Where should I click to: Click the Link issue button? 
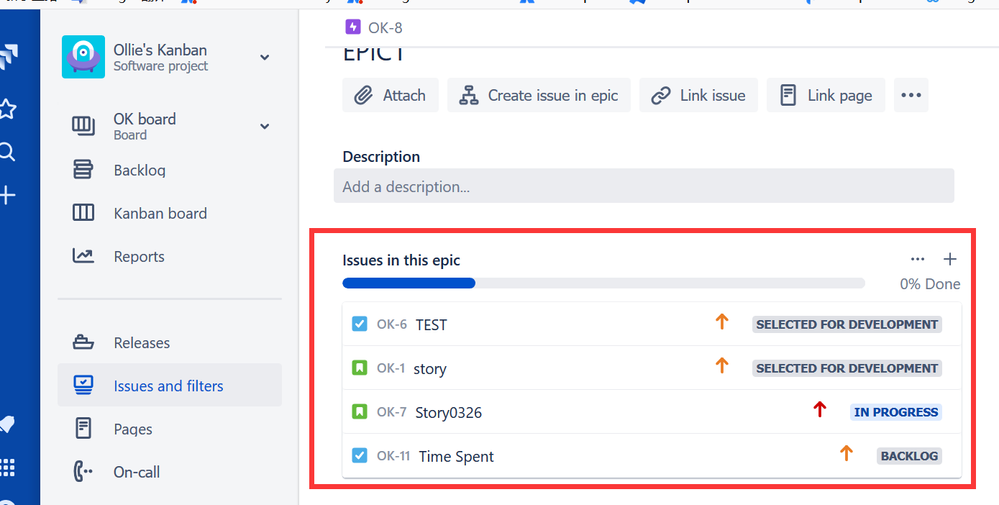(698, 96)
